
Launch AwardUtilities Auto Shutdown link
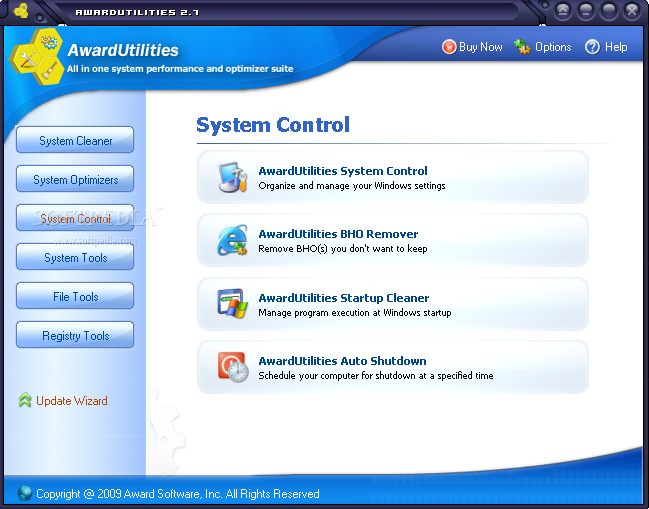point(342,361)
